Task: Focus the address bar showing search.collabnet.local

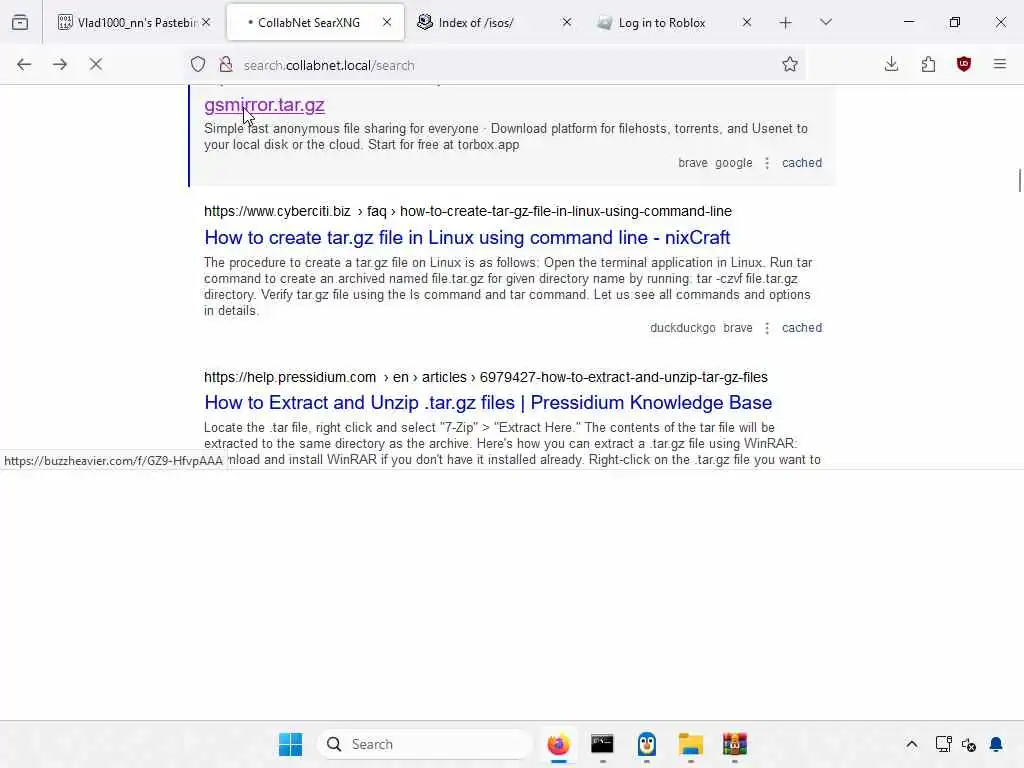Action: [496, 65]
